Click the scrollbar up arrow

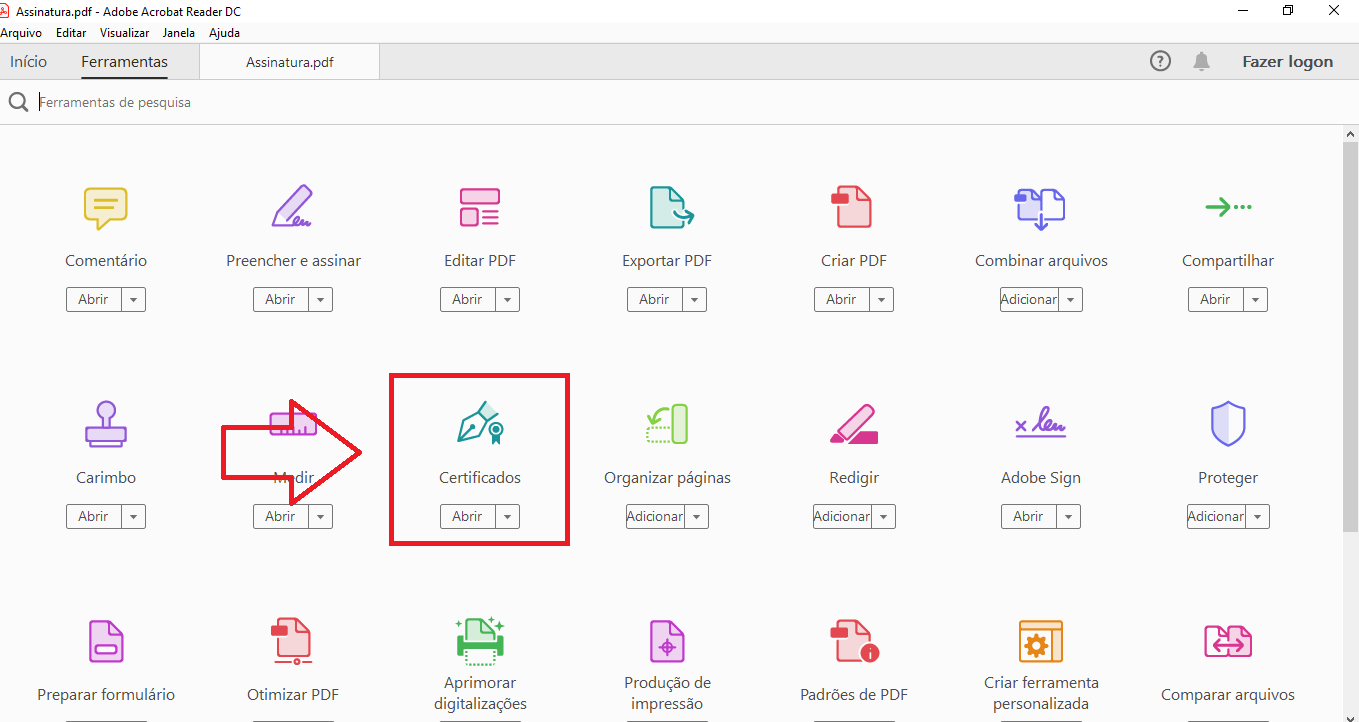pyautogui.click(x=1350, y=132)
